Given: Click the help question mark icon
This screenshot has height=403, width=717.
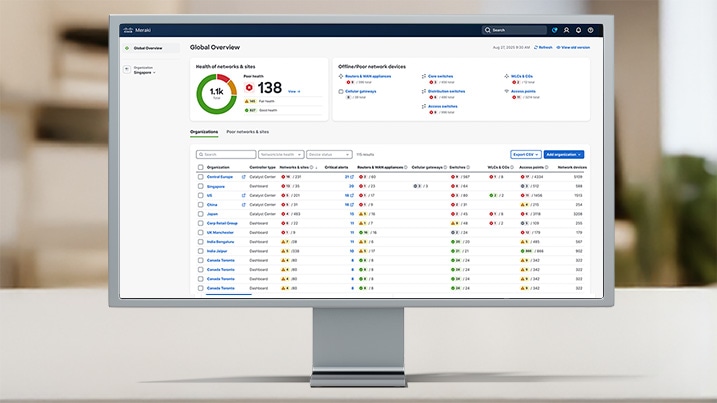Looking at the screenshot, I should 590,30.
